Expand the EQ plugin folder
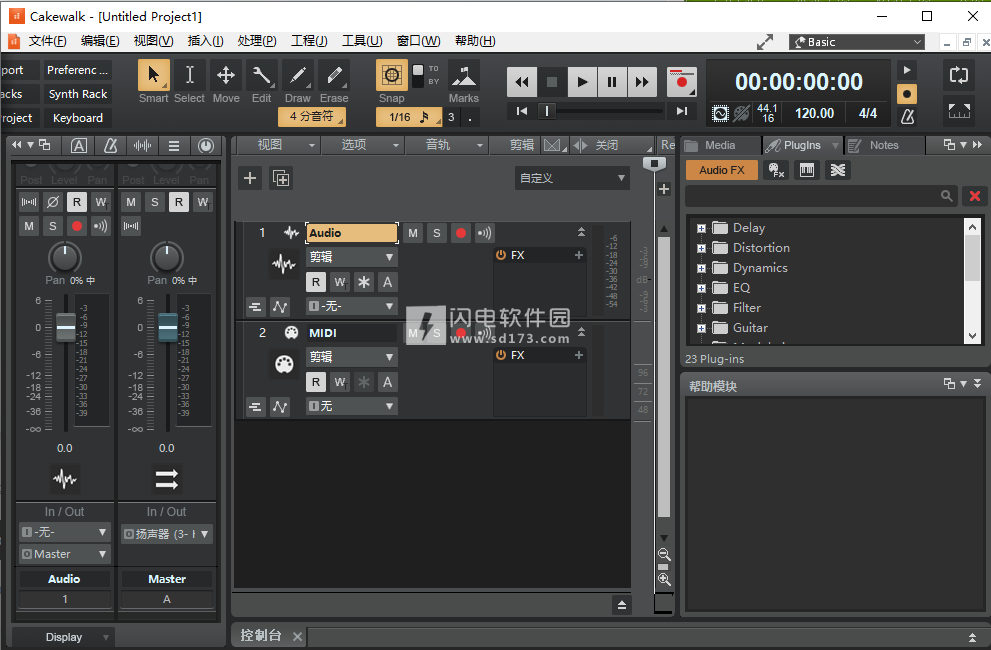Image resolution: width=991 pixels, height=650 pixels. (x=701, y=288)
